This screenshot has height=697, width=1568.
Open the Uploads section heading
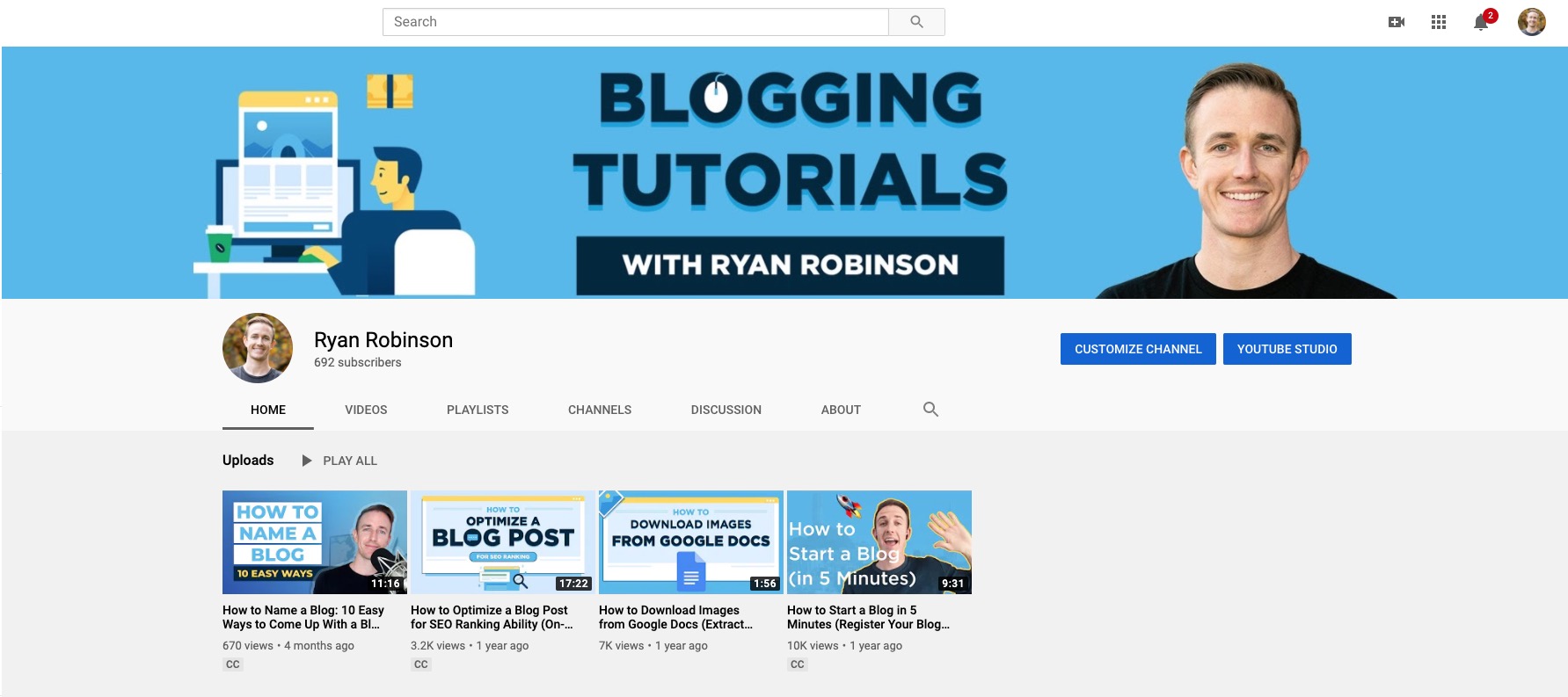[248, 461]
